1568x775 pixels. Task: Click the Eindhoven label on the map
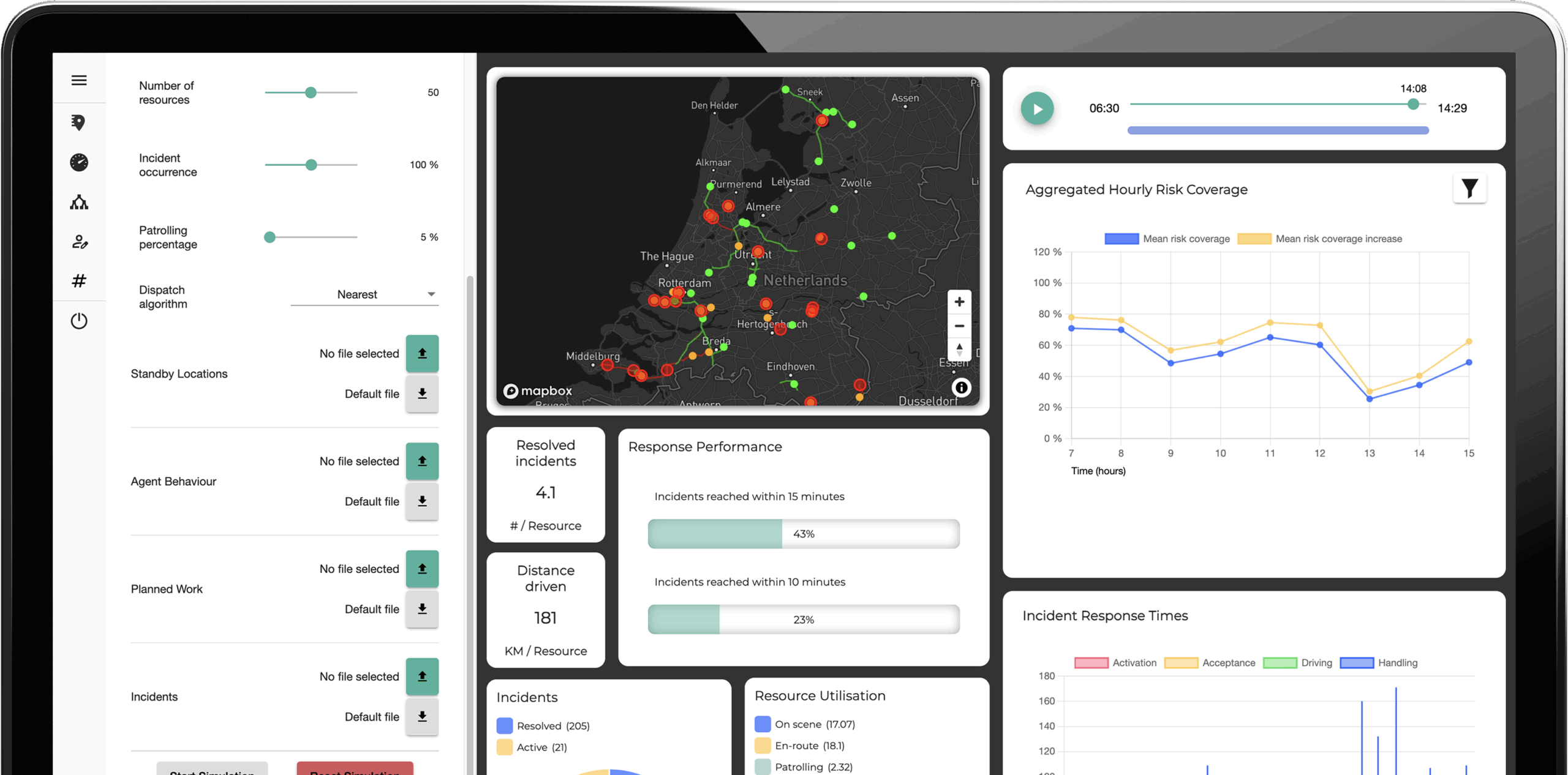pos(790,366)
